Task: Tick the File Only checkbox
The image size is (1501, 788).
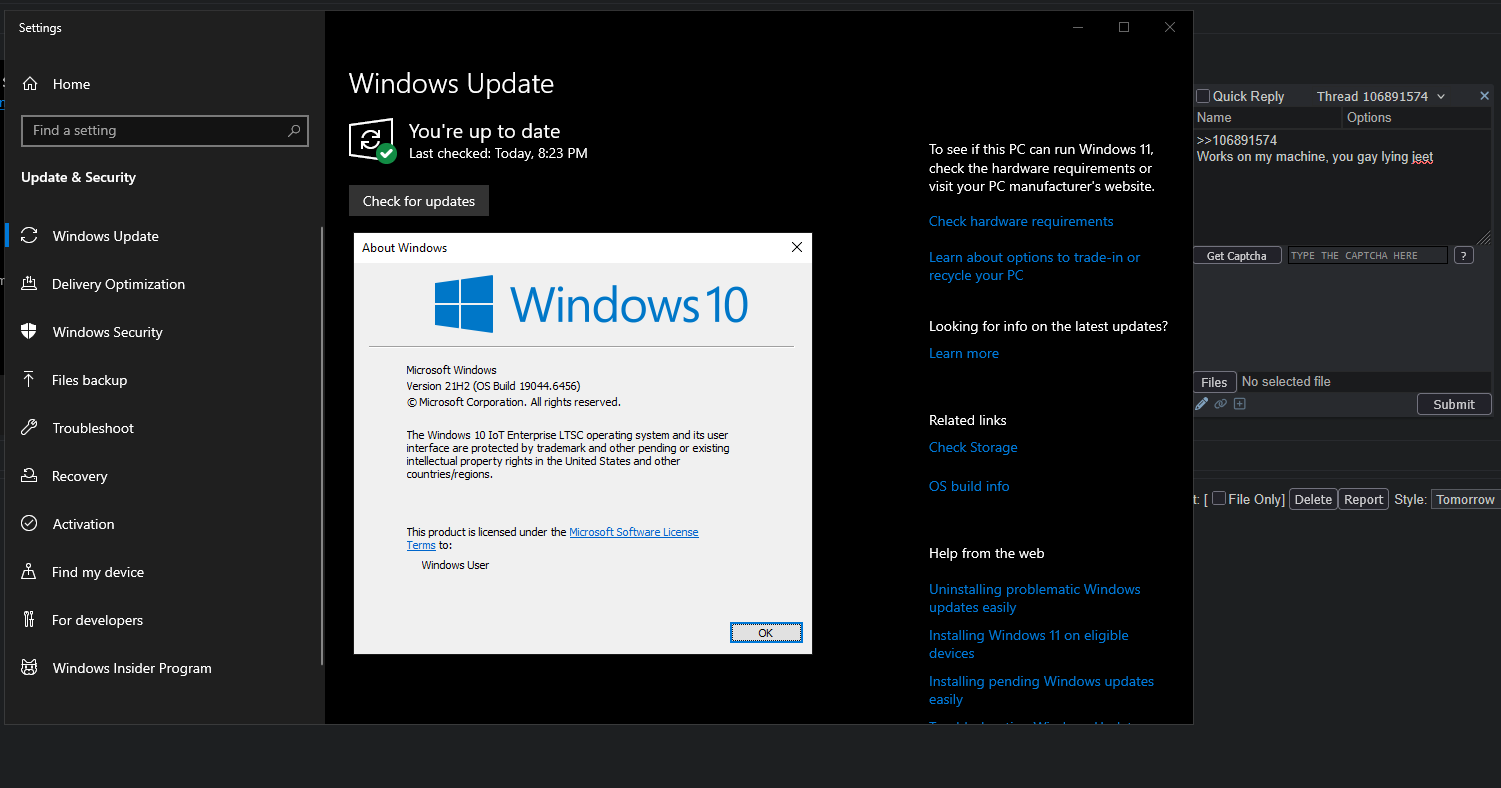Action: [1219, 499]
